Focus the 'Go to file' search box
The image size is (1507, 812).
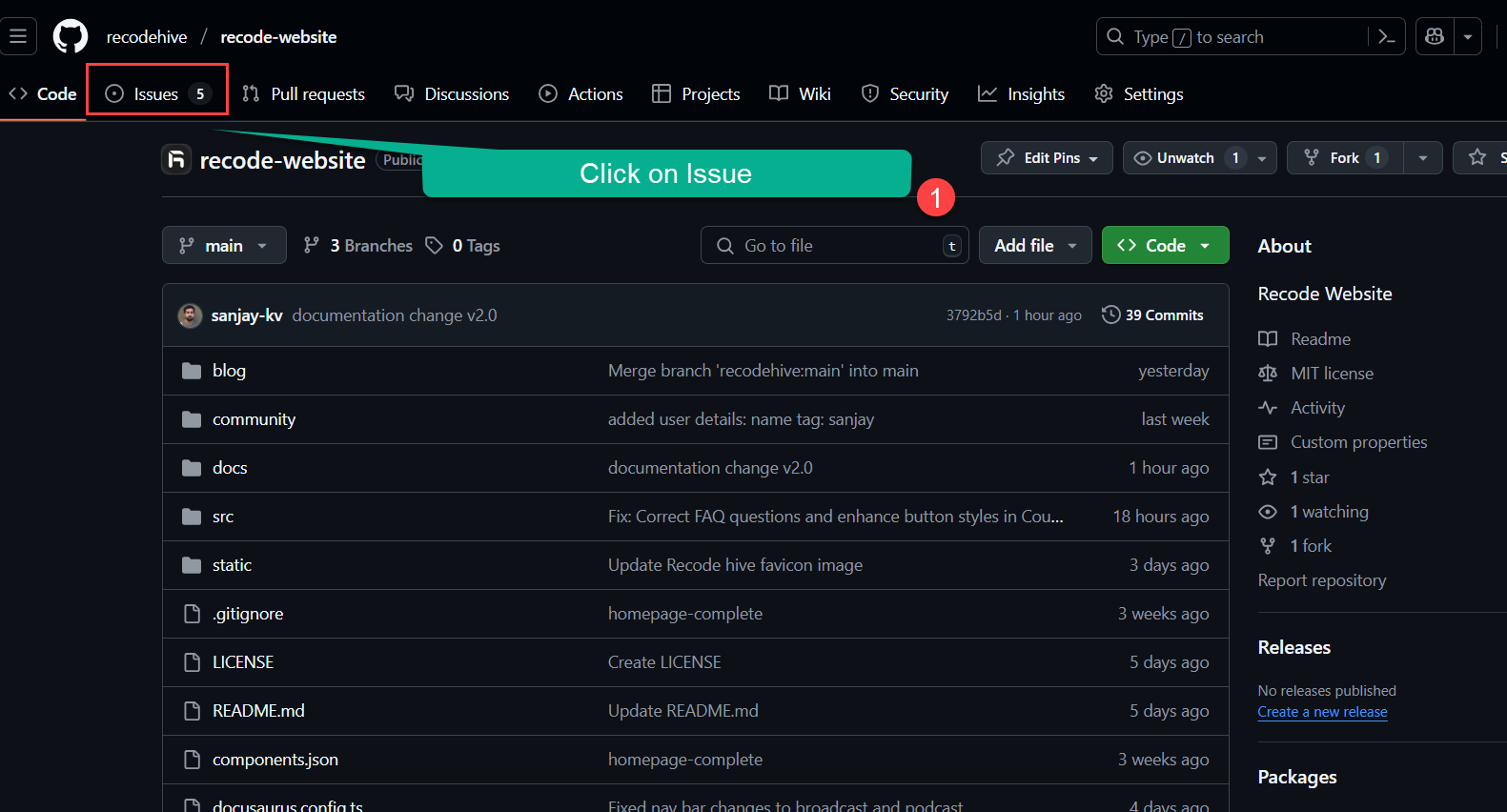pyautogui.click(x=835, y=246)
